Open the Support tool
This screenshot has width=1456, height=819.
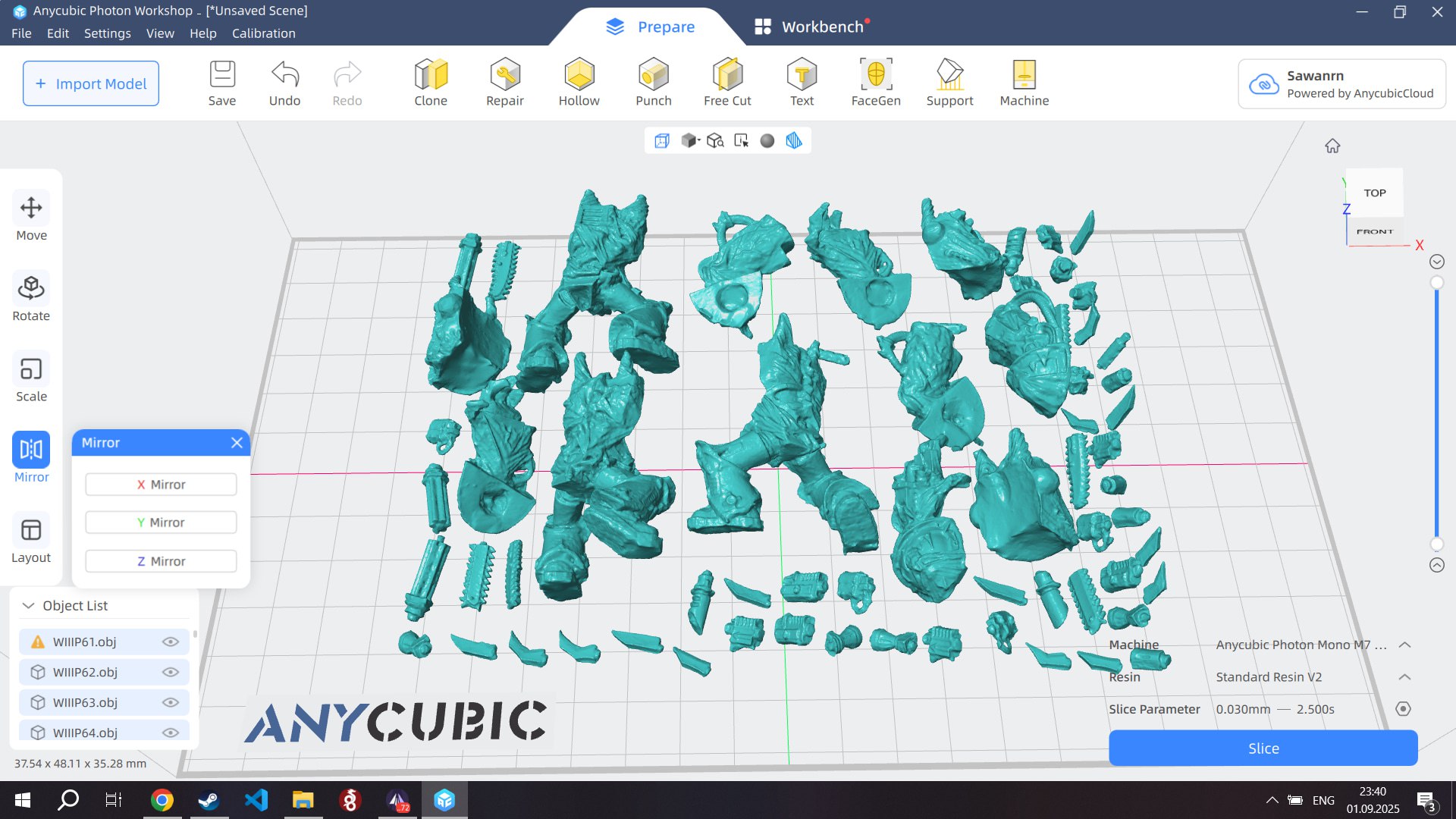(x=949, y=83)
